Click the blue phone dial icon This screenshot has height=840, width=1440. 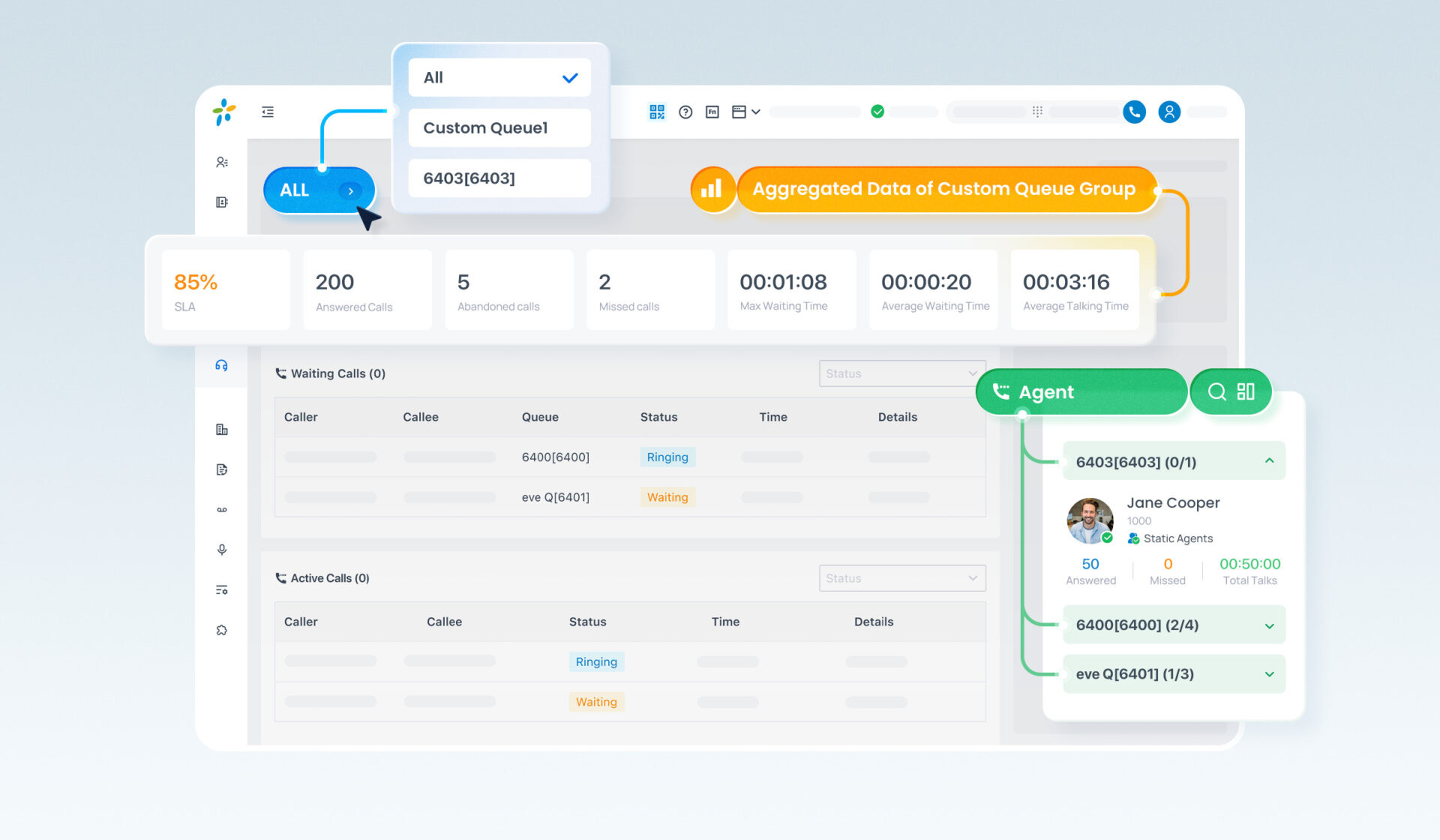coord(1134,112)
